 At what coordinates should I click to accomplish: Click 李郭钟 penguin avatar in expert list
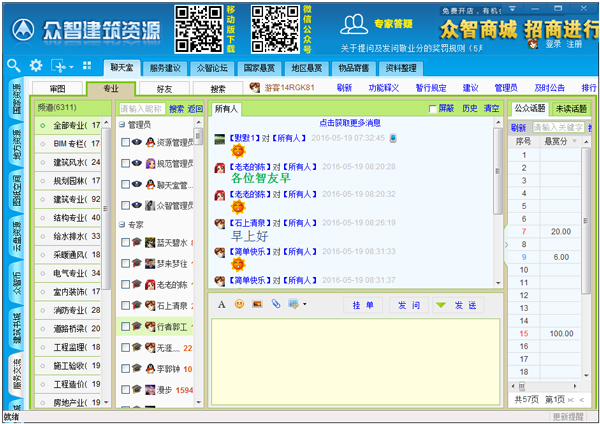(x=150, y=369)
